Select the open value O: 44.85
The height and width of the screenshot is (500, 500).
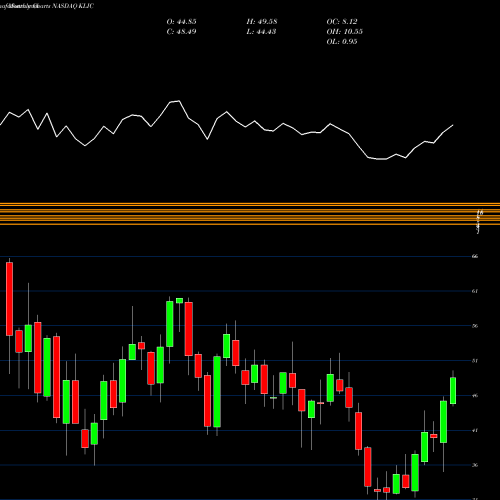click(x=181, y=22)
